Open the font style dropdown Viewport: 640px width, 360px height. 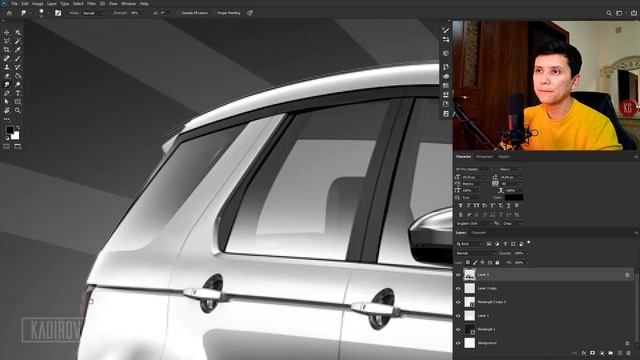[511, 169]
